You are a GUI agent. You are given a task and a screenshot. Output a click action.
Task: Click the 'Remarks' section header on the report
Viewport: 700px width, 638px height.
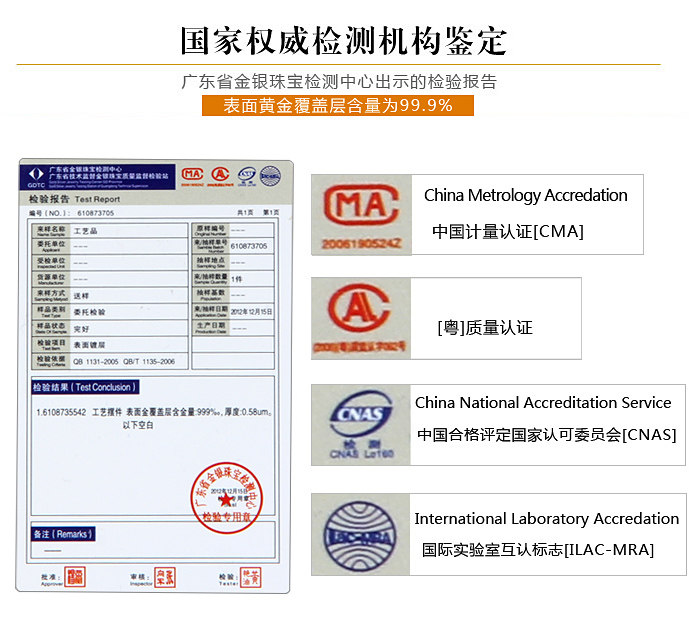[63, 535]
